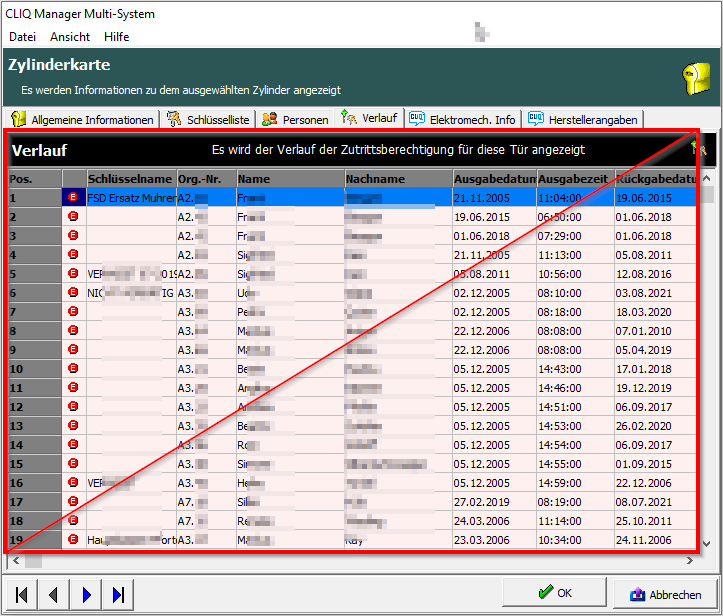Click the yellow cylinder lock icon in header

[x=696, y=78]
